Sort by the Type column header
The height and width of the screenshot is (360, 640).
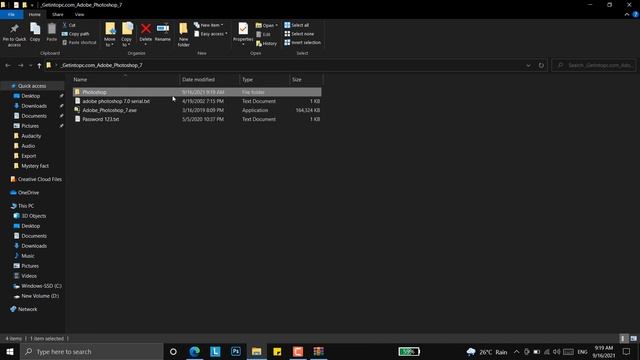point(264,80)
